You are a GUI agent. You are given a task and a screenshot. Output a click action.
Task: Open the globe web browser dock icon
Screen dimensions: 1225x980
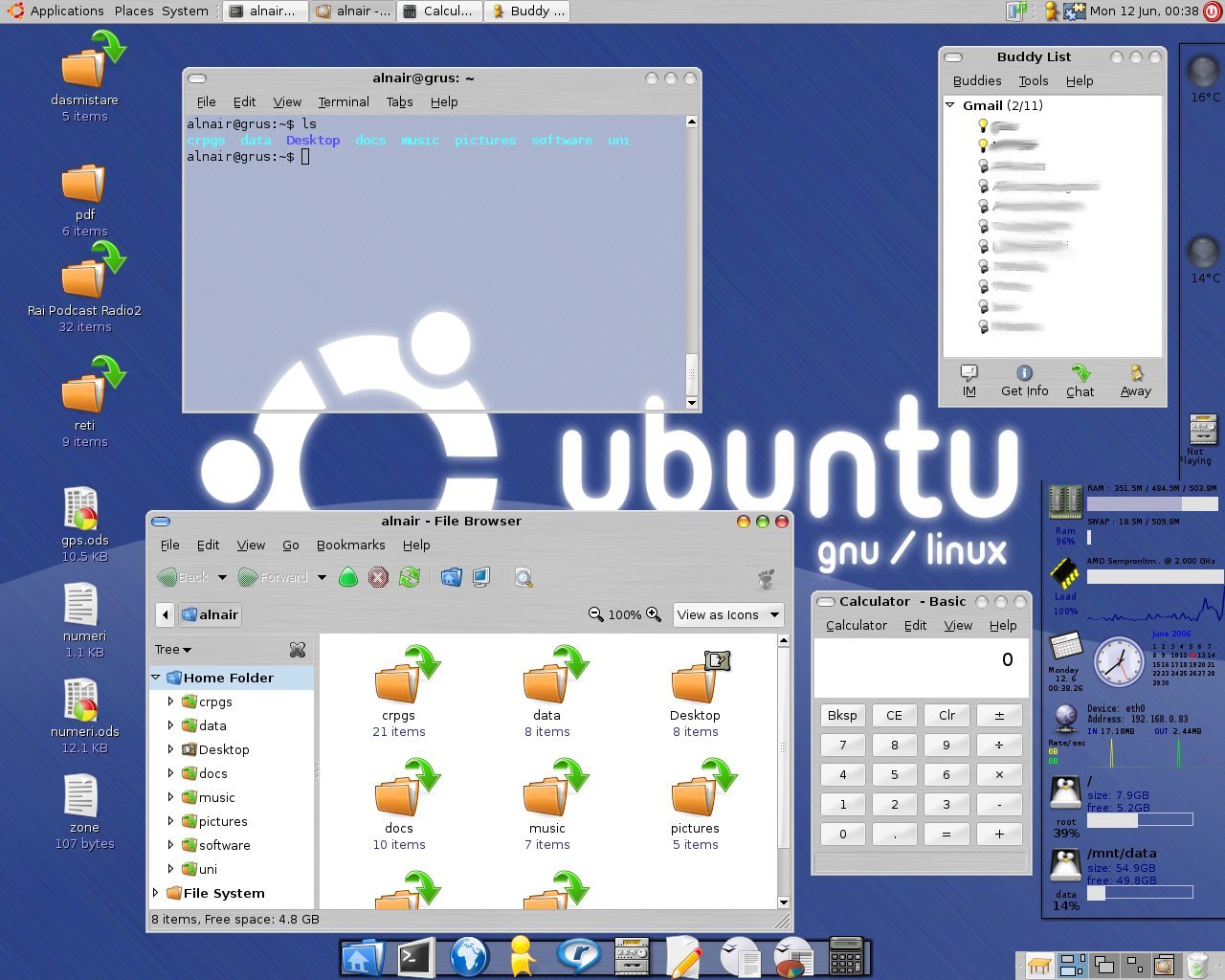coord(469,957)
